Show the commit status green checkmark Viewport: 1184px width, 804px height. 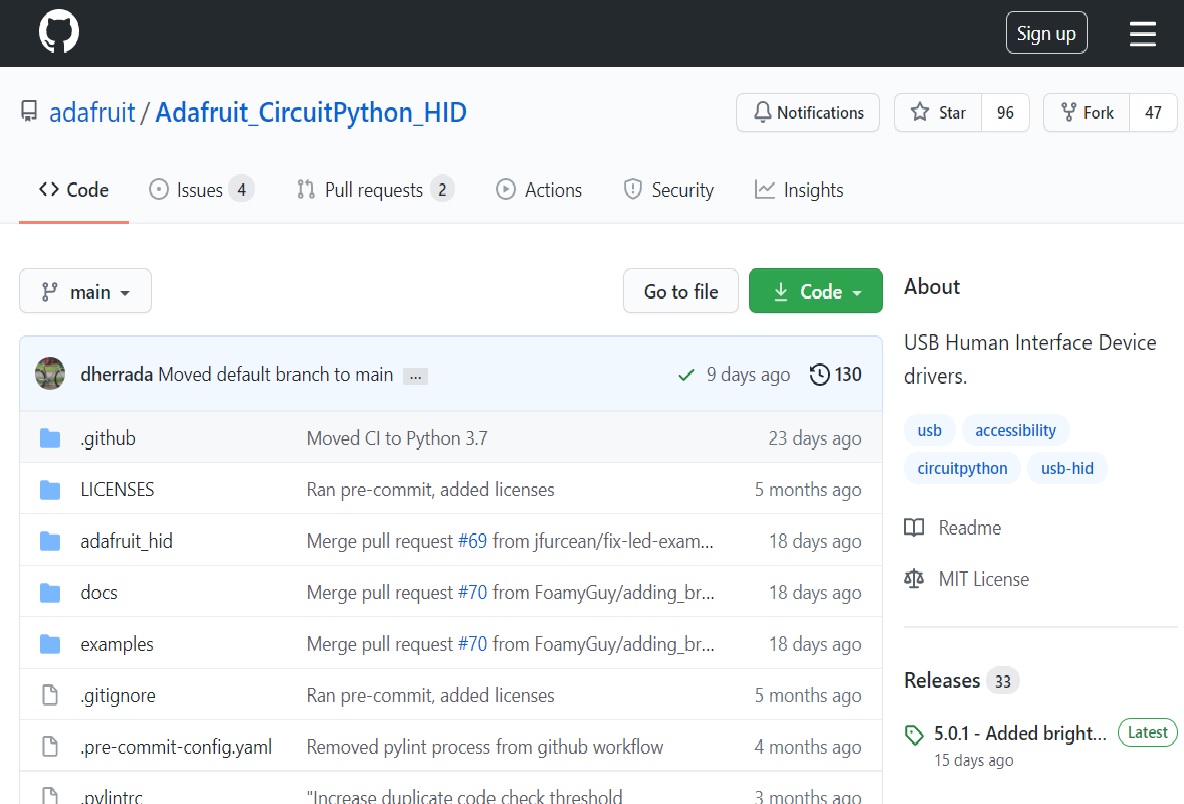coord(686,374)
